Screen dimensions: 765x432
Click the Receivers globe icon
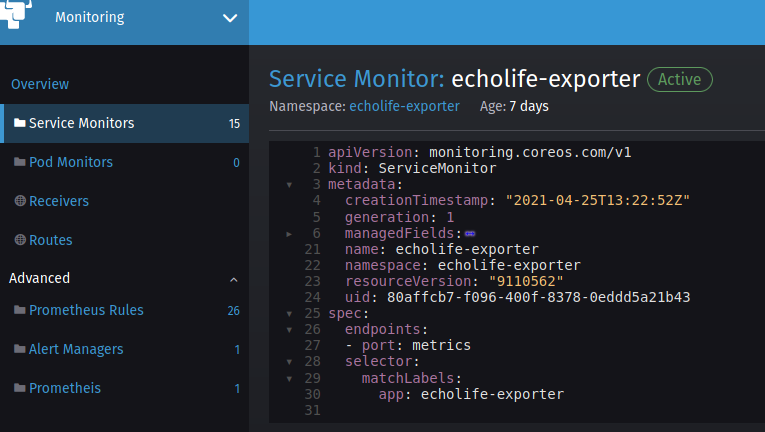[20, 201]
